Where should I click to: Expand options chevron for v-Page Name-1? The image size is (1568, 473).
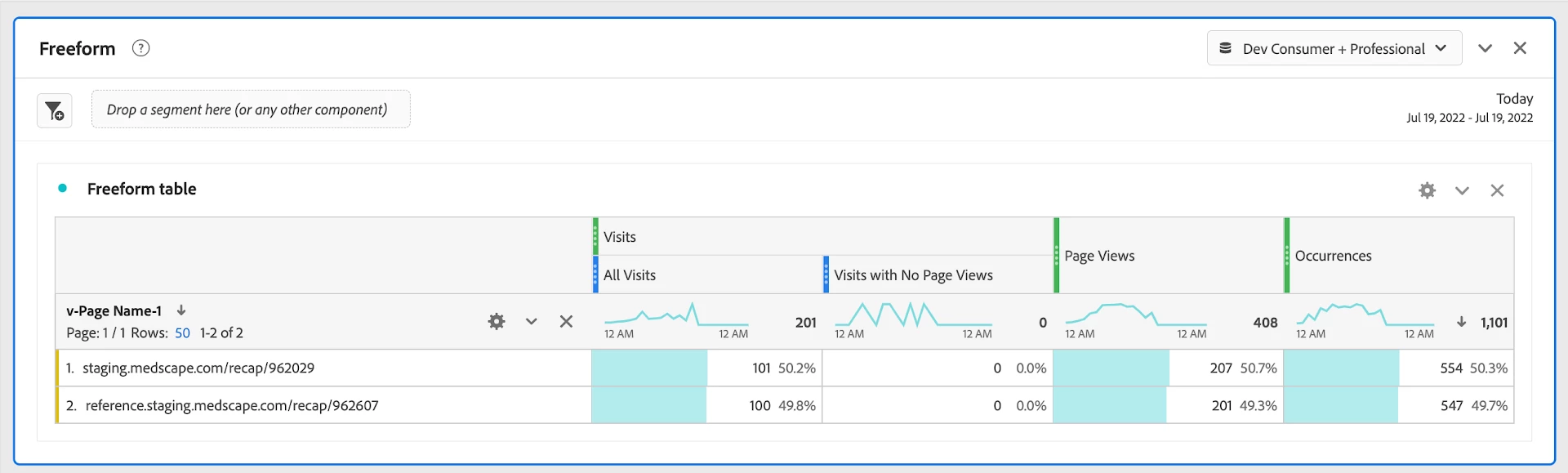pos(532,322)
